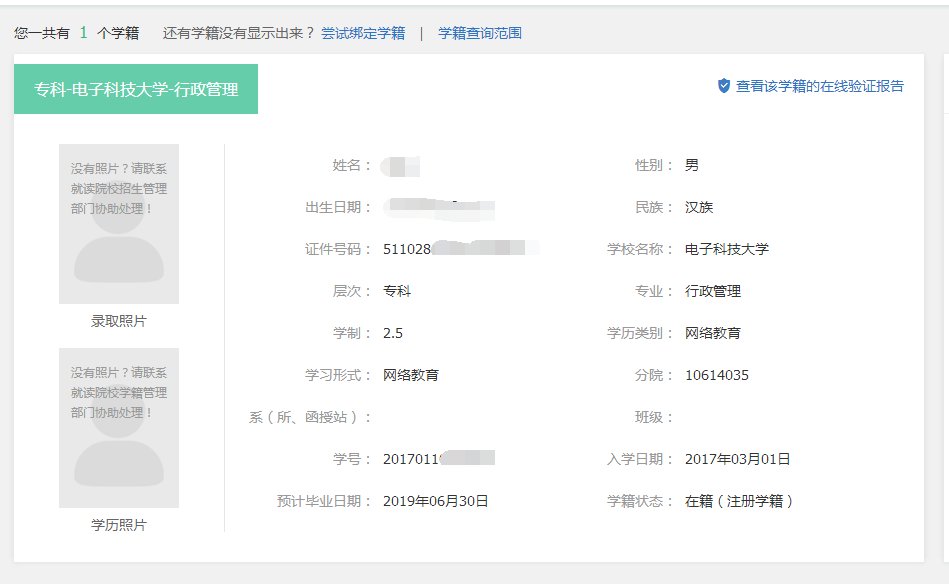Image resolution: width=949 pixels, height=584 pixels.
Task: Click the 民族 value 汉族
Action: tap(698, 207)
